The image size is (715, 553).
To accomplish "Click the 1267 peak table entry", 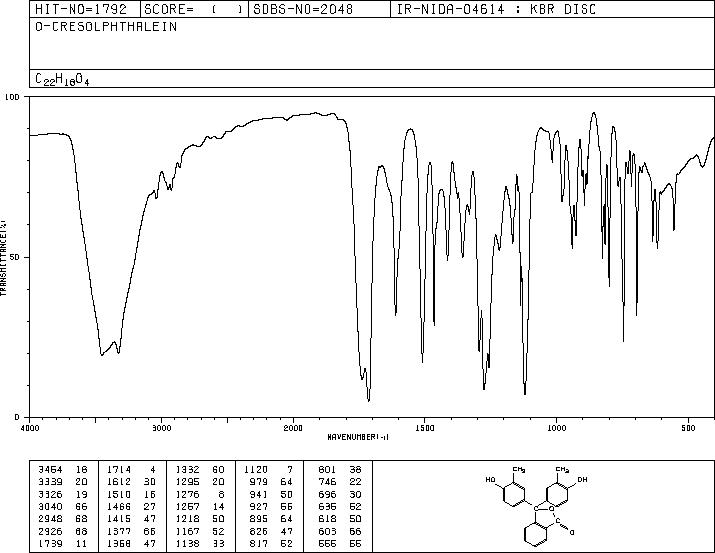I will (187, 506).
